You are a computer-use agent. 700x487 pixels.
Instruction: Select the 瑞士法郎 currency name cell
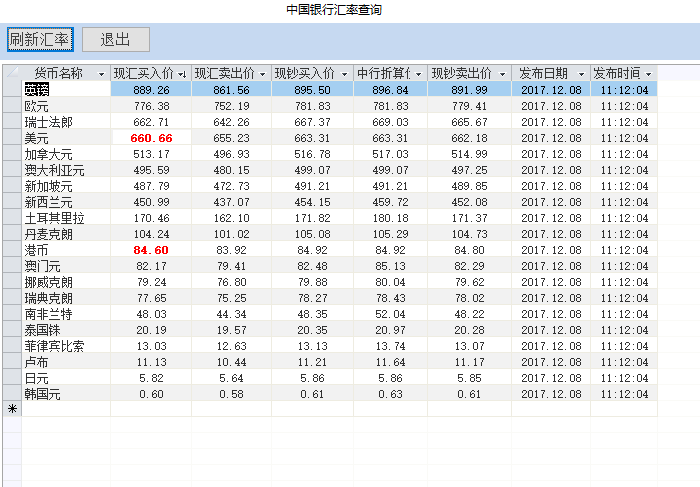click(66, 122)
